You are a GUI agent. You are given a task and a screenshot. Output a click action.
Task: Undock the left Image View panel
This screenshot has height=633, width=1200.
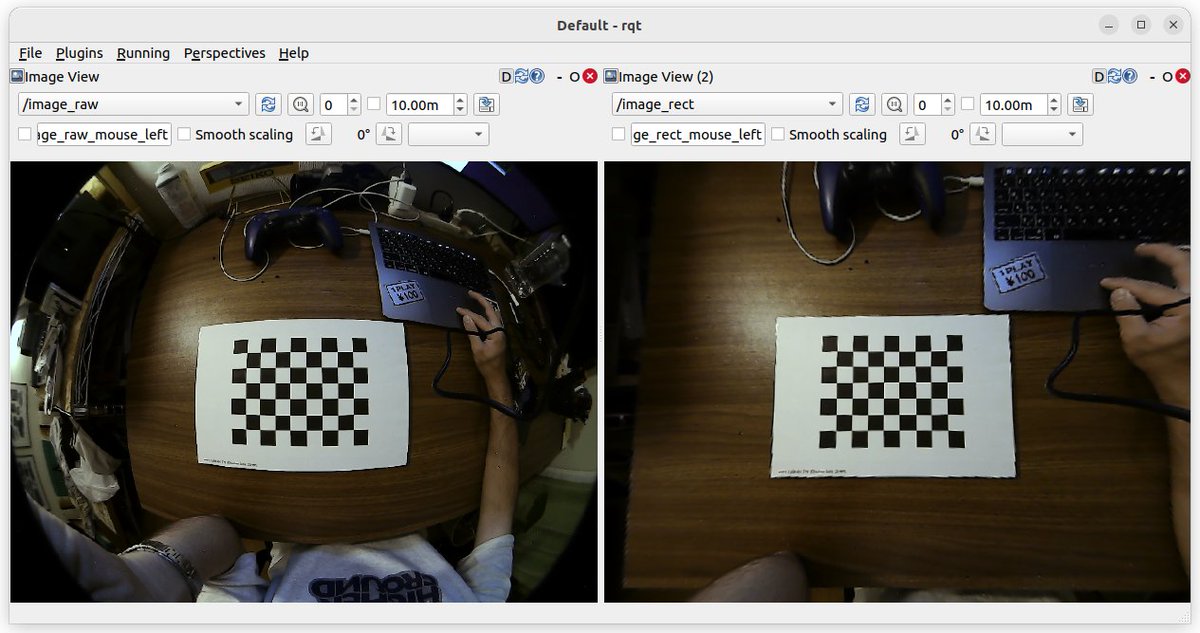click(x=575, y=76)
